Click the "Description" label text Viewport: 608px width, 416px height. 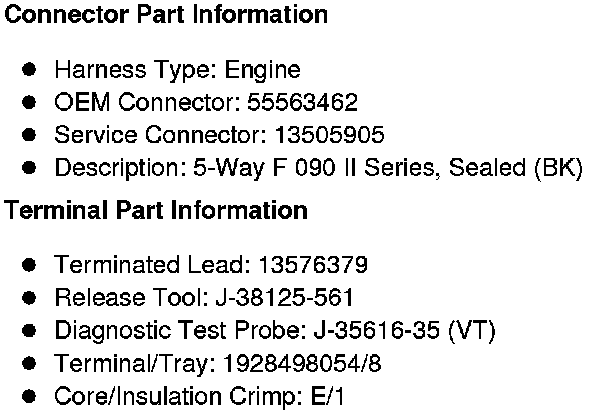(108, 168)
